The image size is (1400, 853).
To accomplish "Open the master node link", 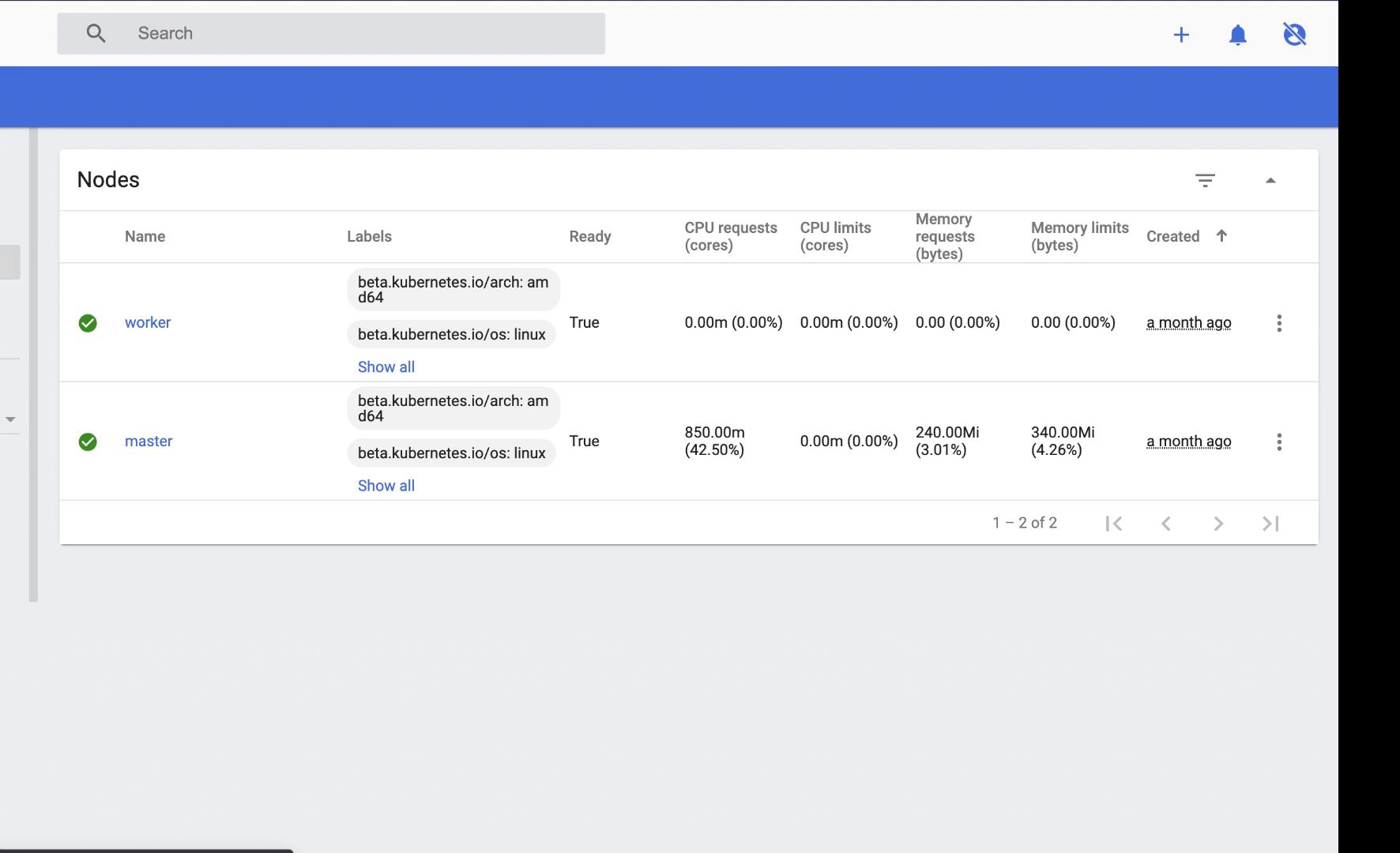I will pos(149,441).
